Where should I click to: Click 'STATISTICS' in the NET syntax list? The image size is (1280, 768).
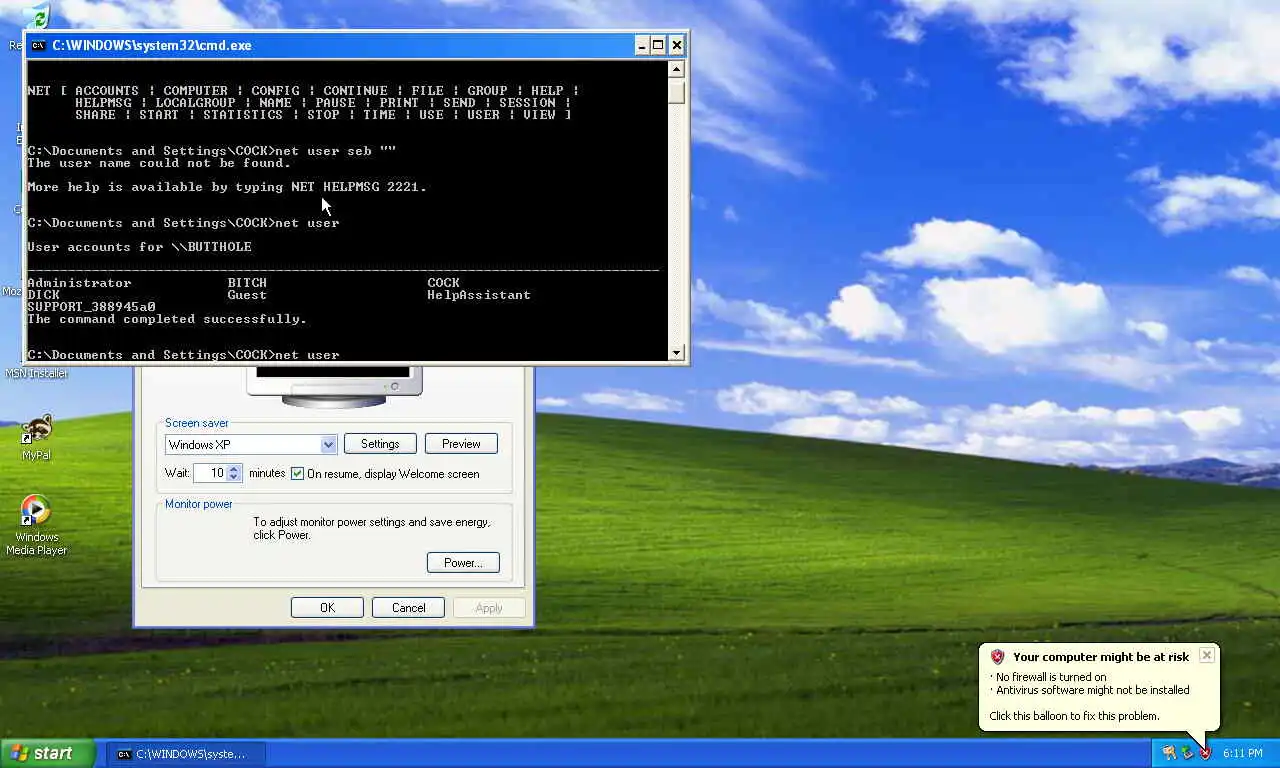(243, 115)
